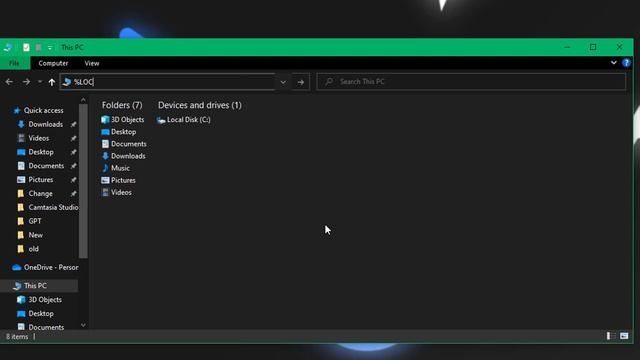Open the Computer ribbon tab
Screen dimensions: 640x360
coord(53,63)
